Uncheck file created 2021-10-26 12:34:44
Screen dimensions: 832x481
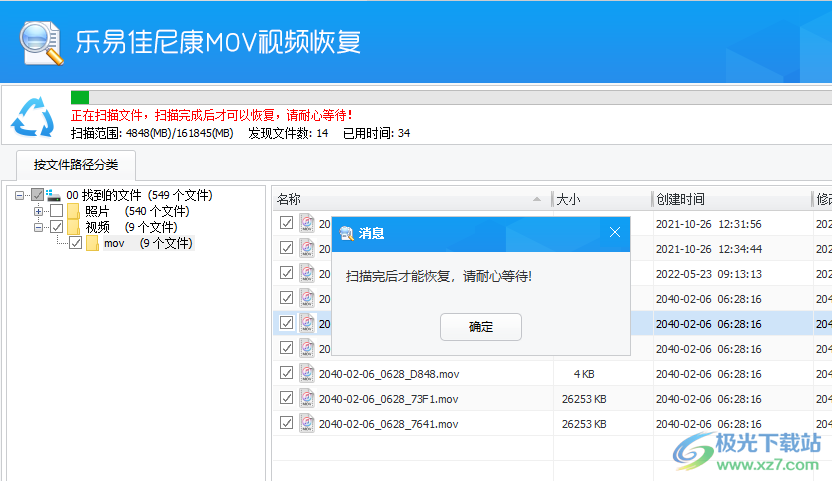287,247
